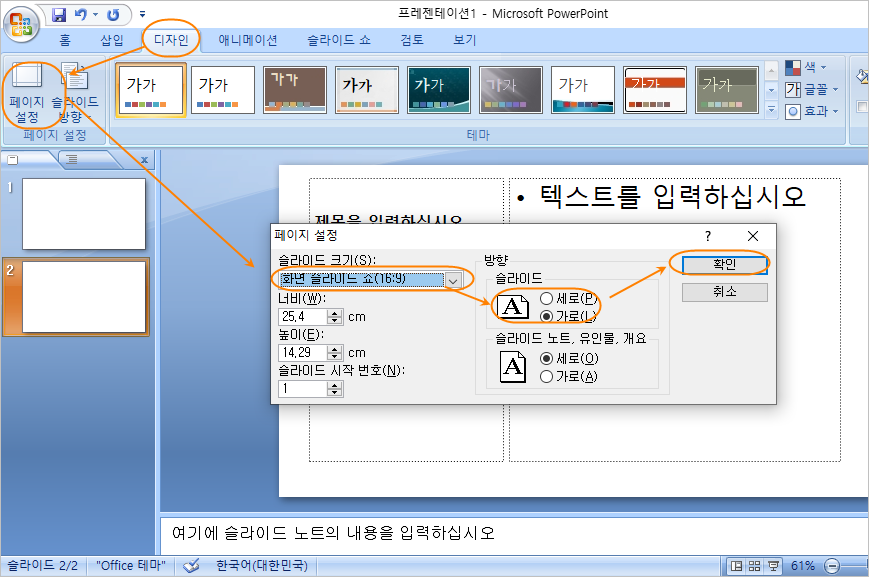Click the 61% zoom level
869x577 pixels.
(802, 566)
